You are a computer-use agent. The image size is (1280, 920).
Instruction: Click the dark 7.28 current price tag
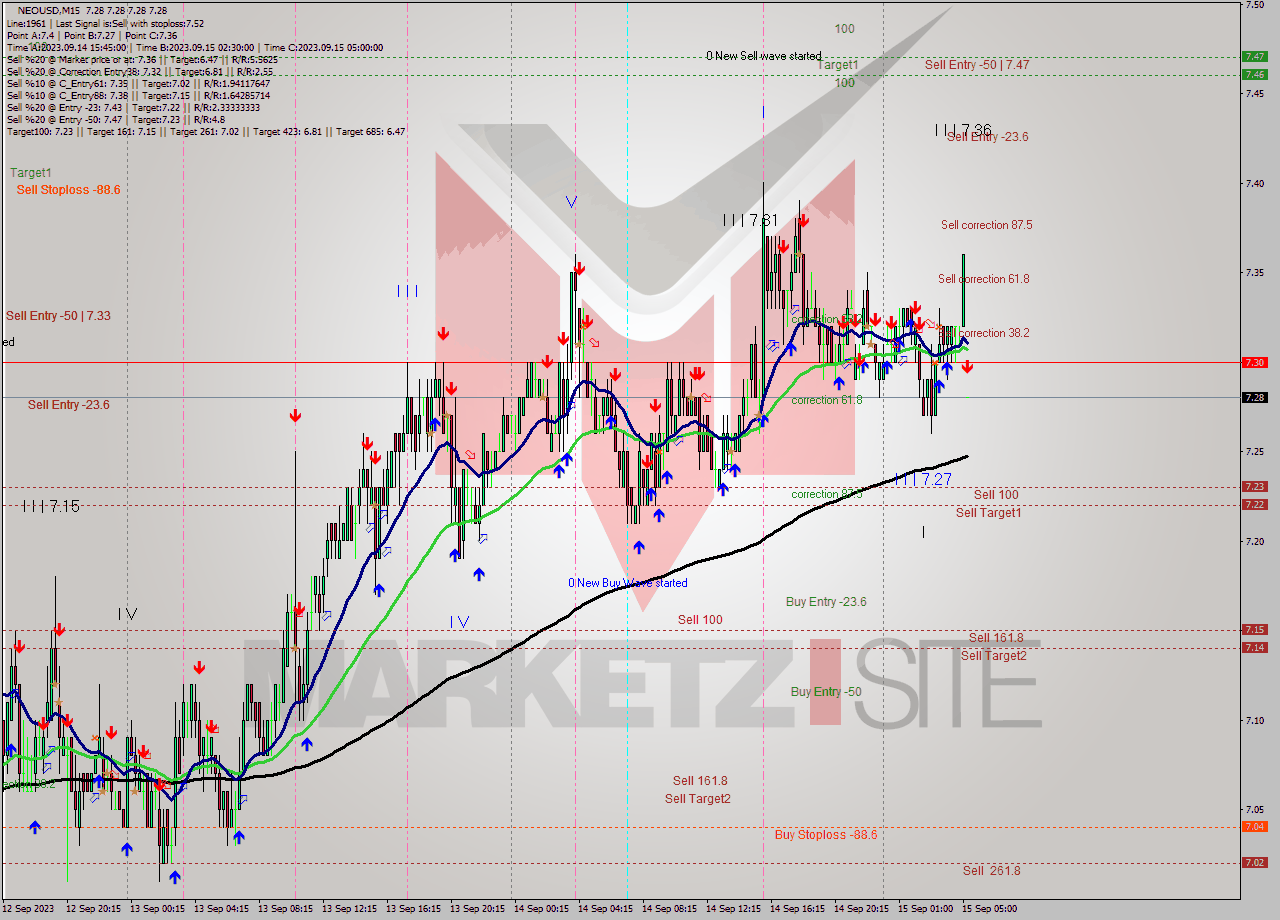pos(1254,397)
